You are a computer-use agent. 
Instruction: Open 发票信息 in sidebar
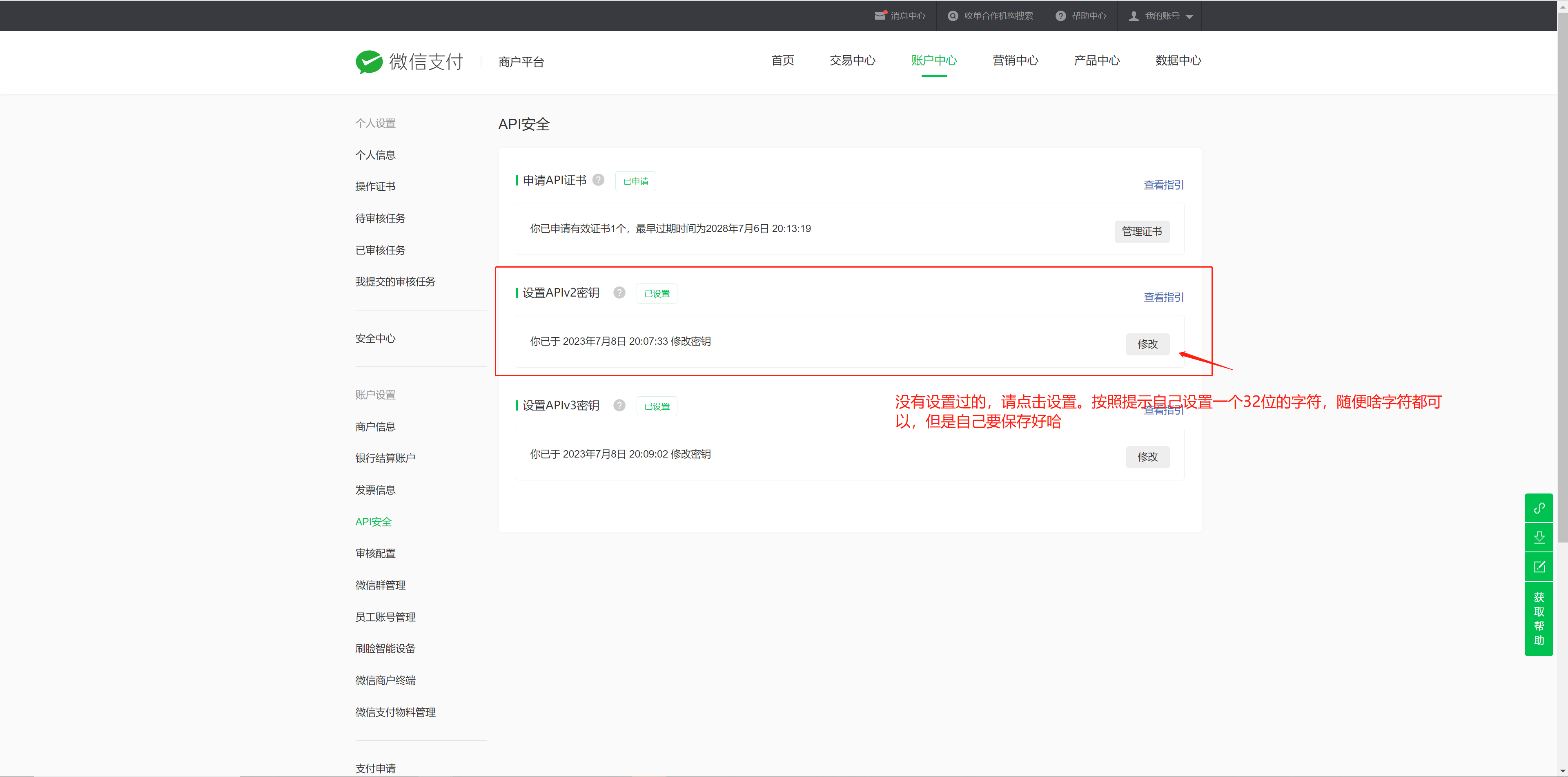pos(375,489)
